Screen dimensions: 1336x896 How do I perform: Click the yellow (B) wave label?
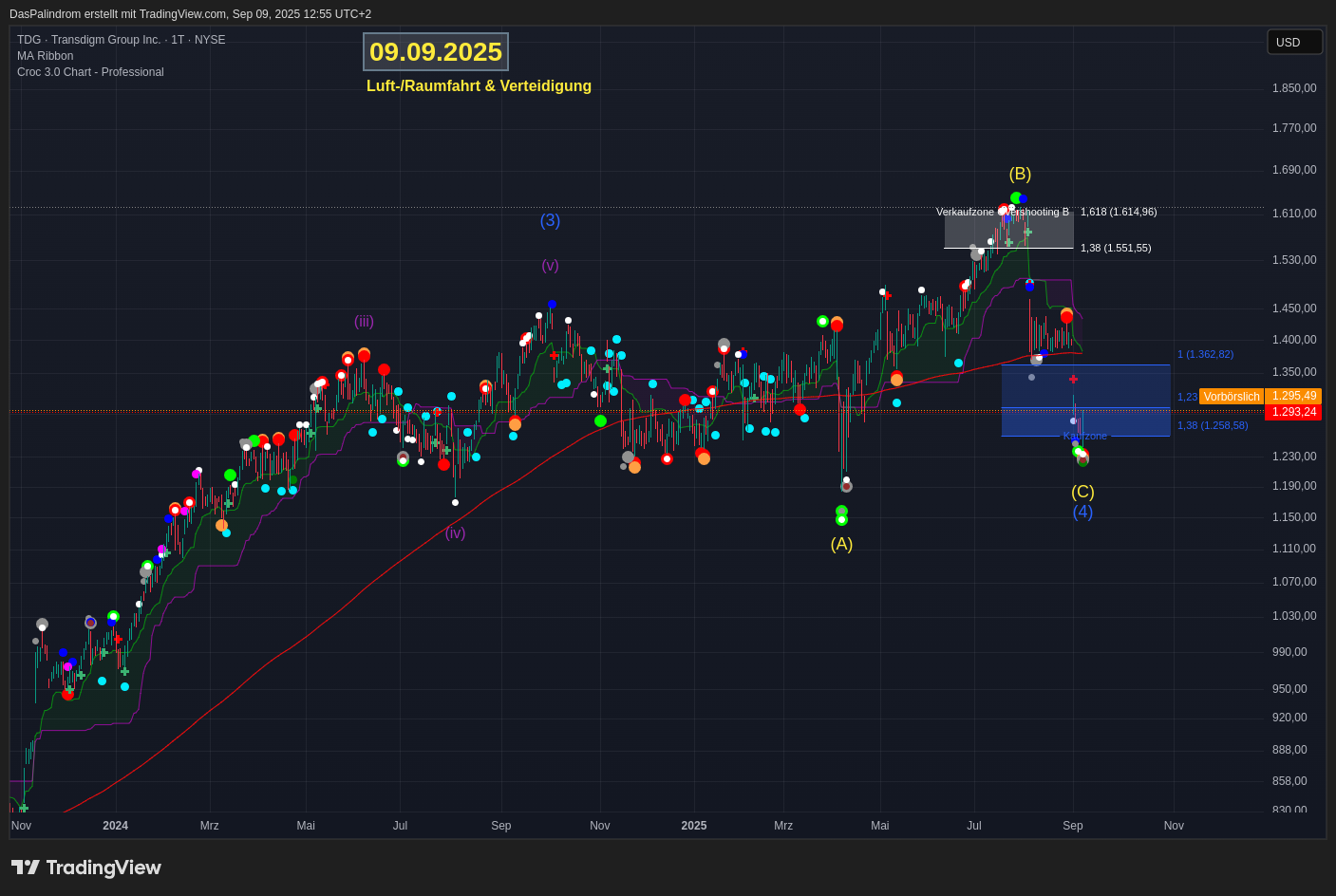[x=1020, y=174]
